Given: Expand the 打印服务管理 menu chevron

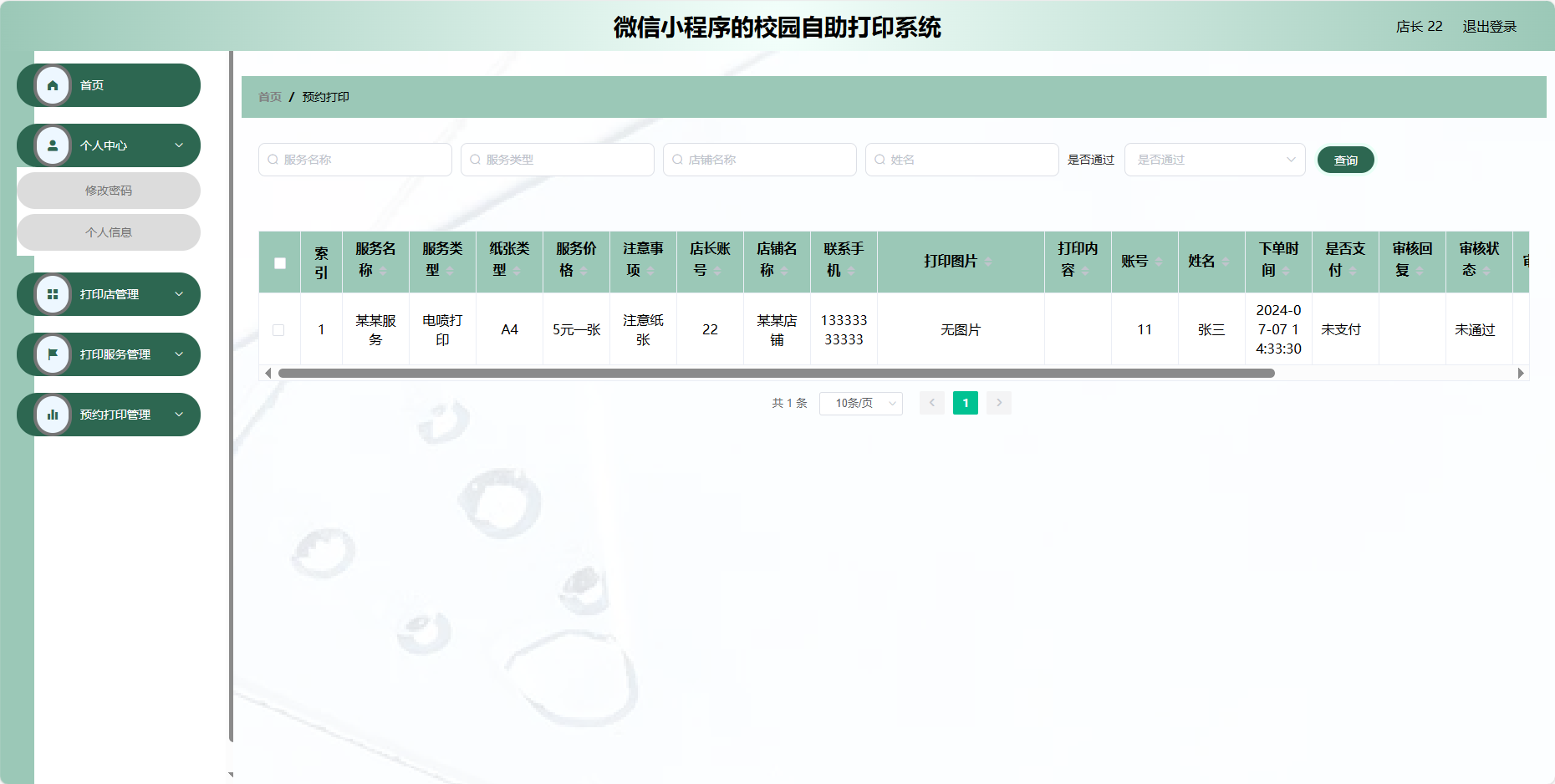Looking at the screenshot, I should (x=179, y=354).
